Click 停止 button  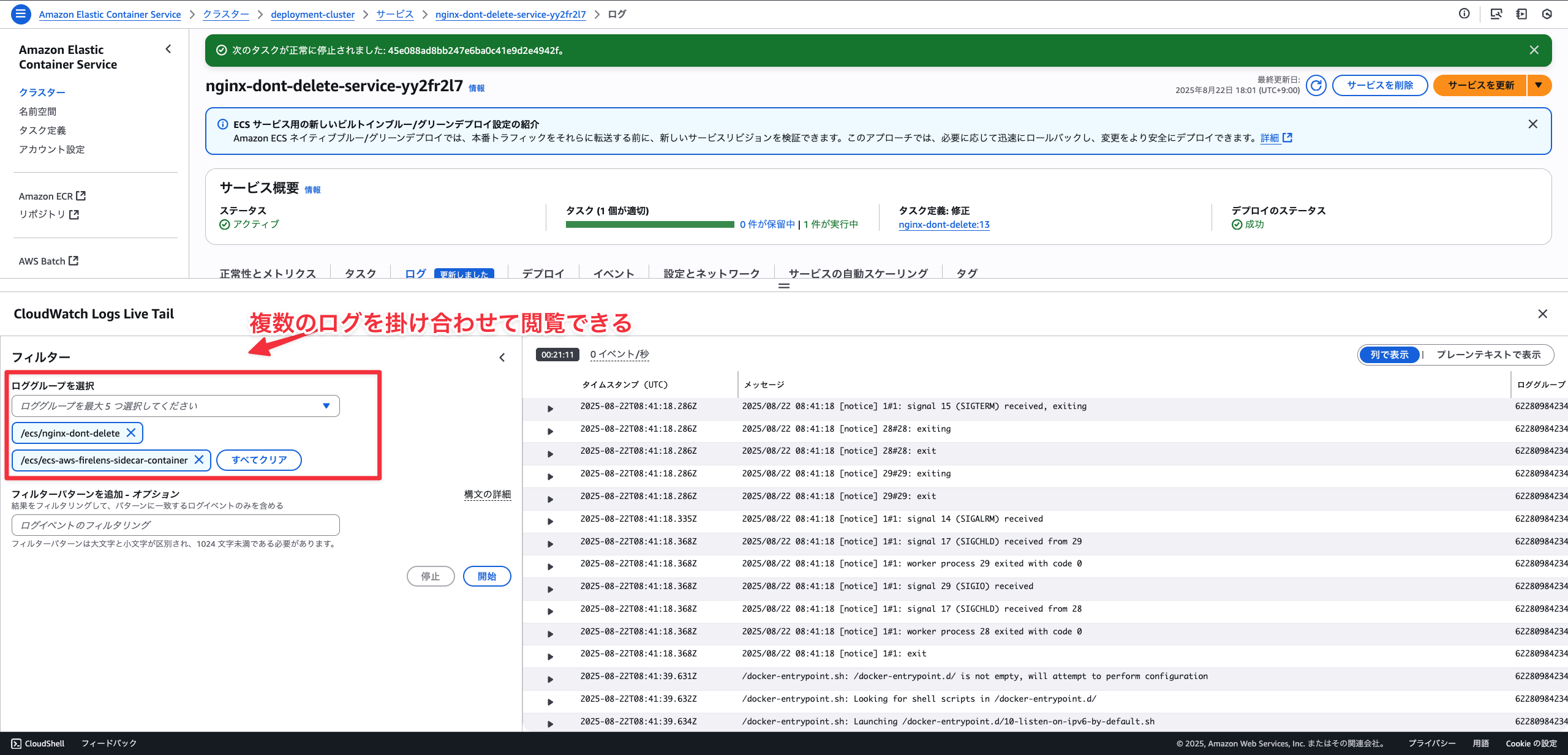tap(431, 576)
